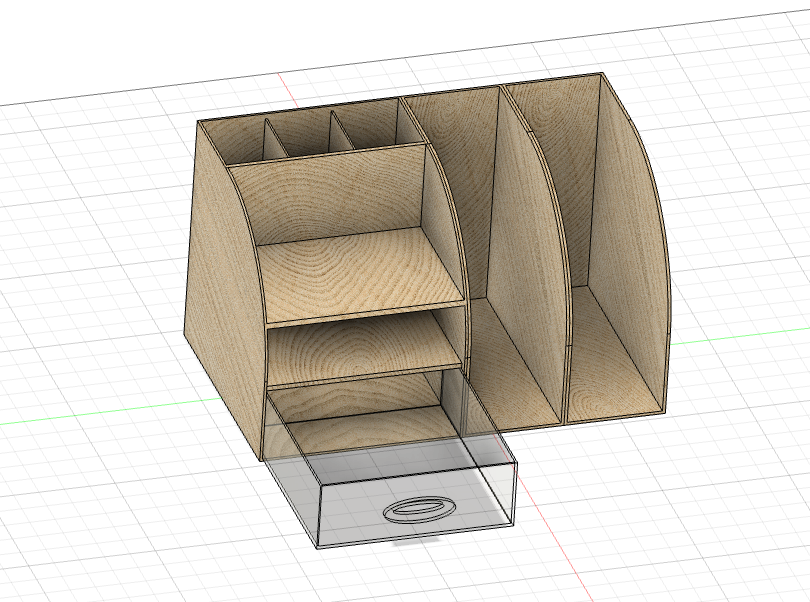This screenshot has width=810, height=602.
Task: Select the oval drawer handle
Action: 419,510
